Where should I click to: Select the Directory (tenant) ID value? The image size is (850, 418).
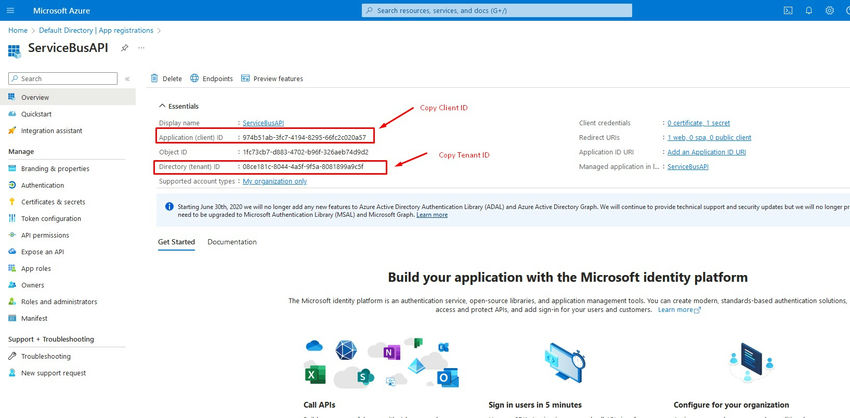[302, 167]
